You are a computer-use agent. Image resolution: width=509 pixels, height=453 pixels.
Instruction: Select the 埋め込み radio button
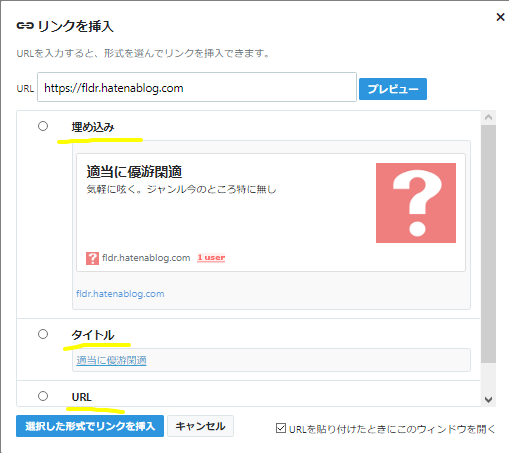click(x=43, y=126)
